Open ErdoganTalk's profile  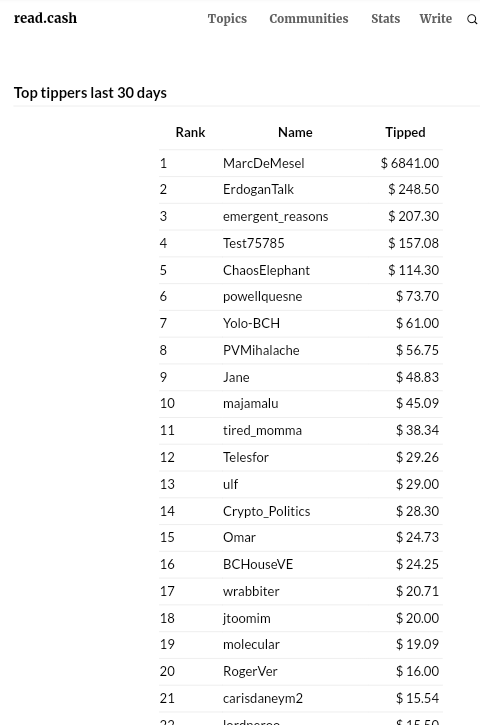258,190
